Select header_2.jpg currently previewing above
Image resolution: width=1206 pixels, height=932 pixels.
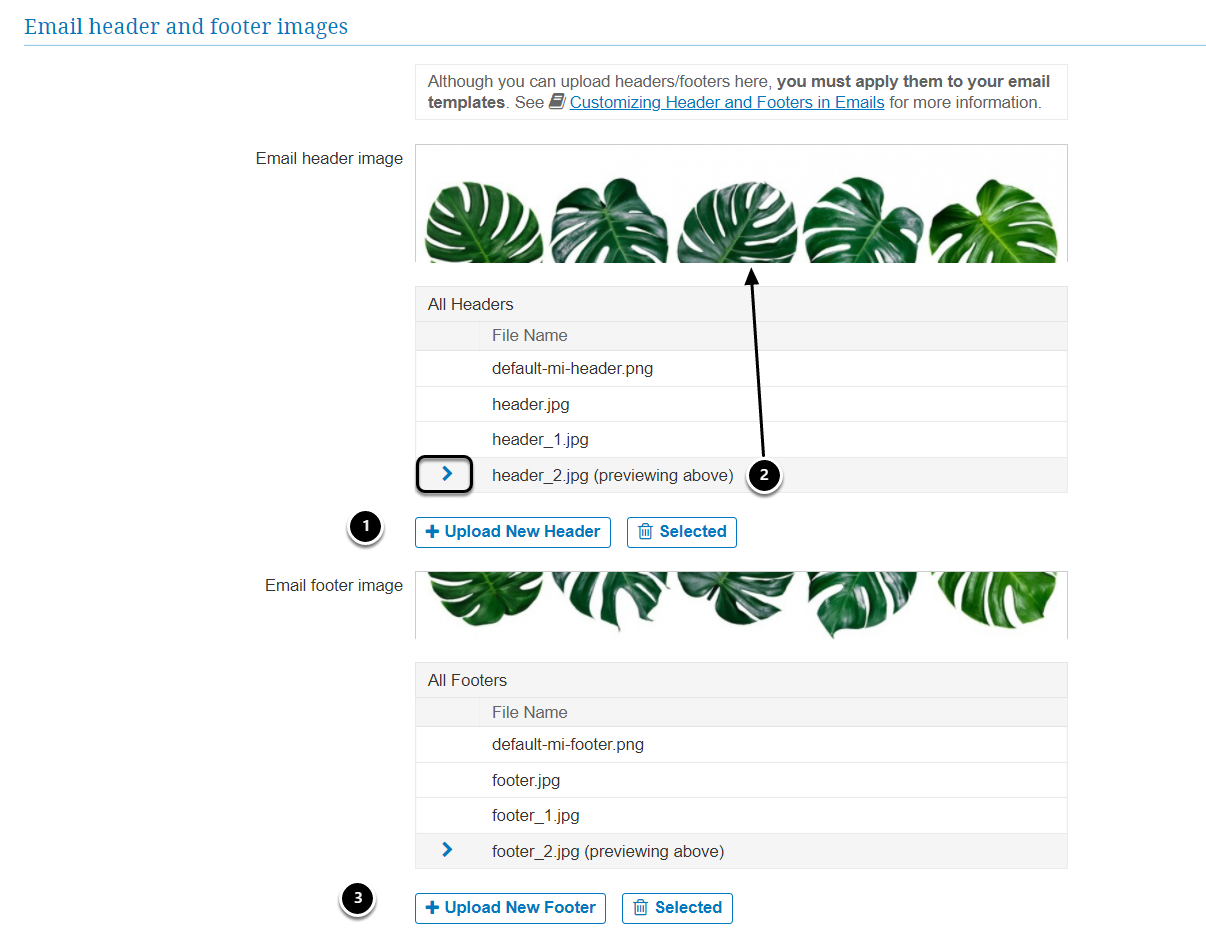pos(612,476)
